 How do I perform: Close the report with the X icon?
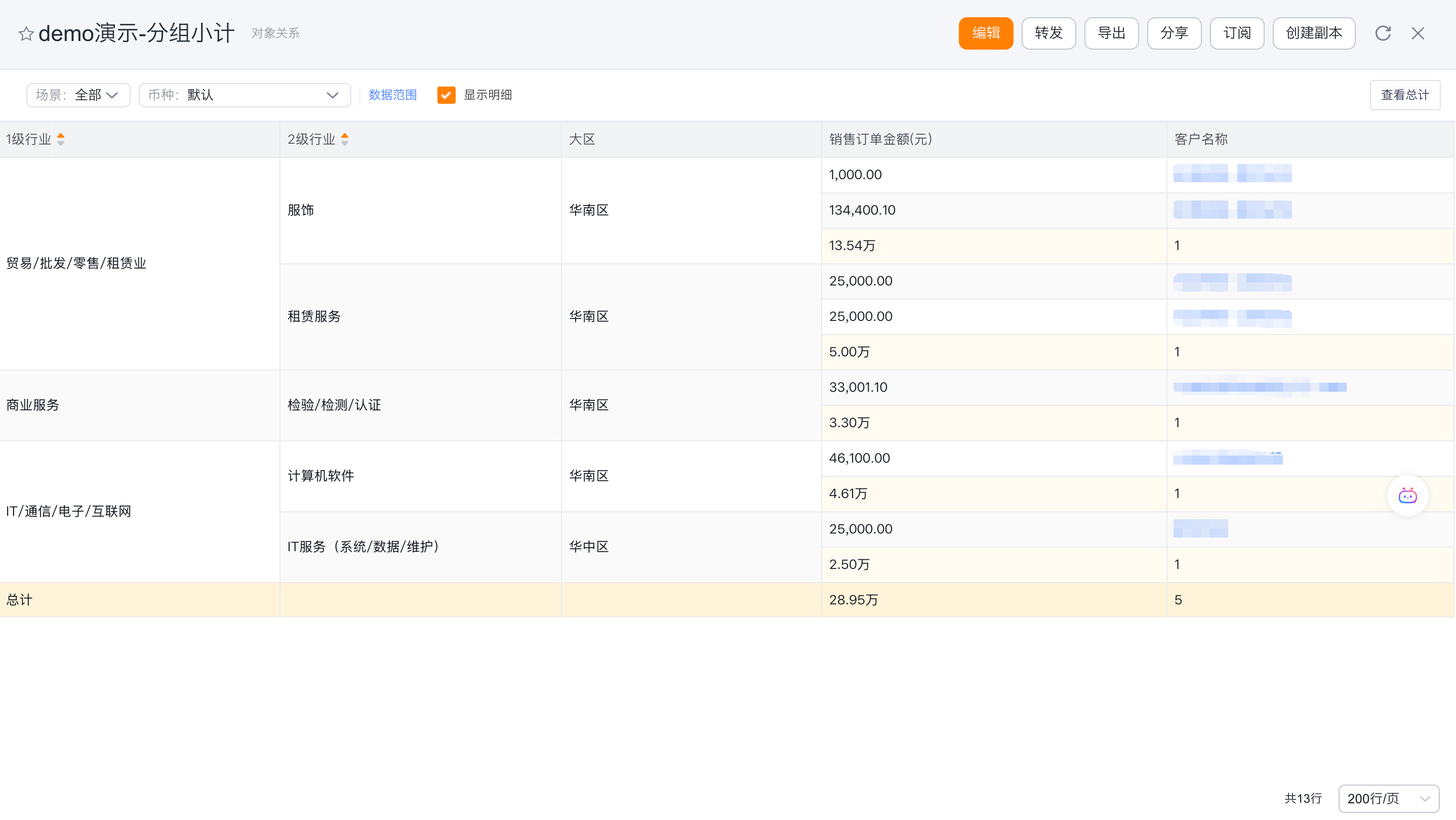(1418, 33)
